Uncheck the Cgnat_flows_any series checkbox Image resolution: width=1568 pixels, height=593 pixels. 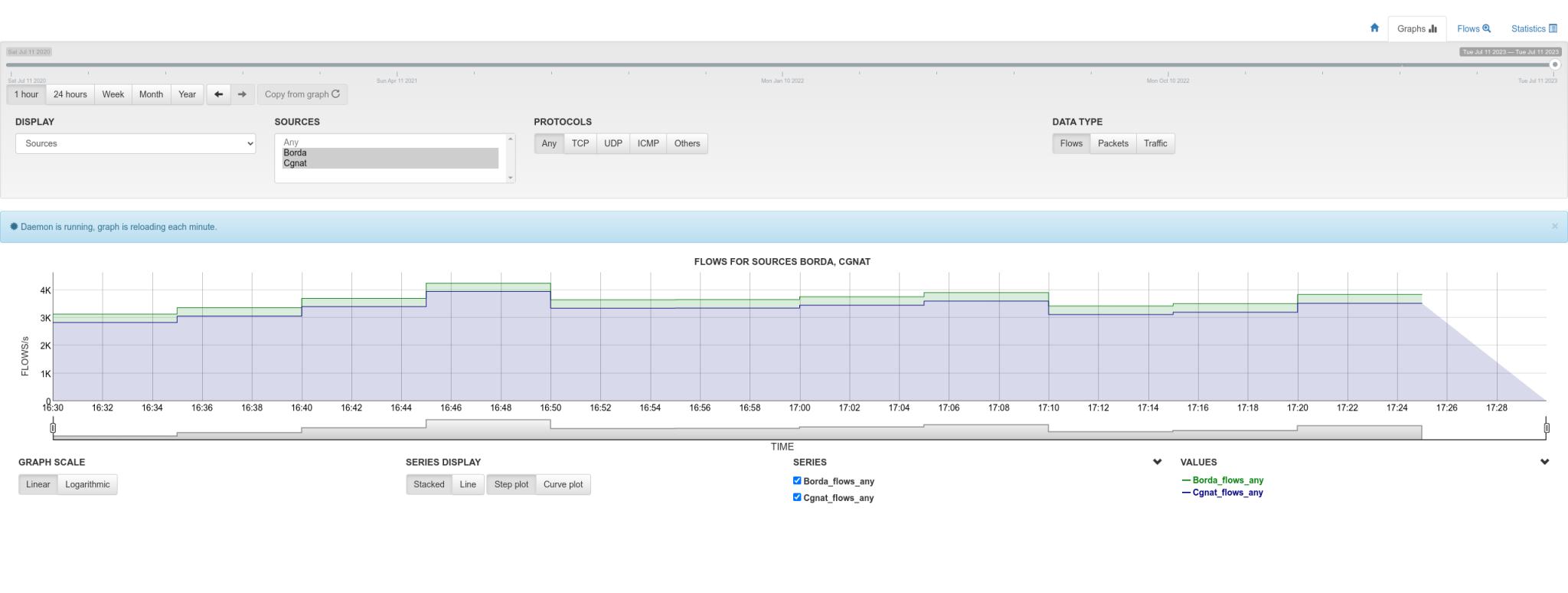pos(797,497)
